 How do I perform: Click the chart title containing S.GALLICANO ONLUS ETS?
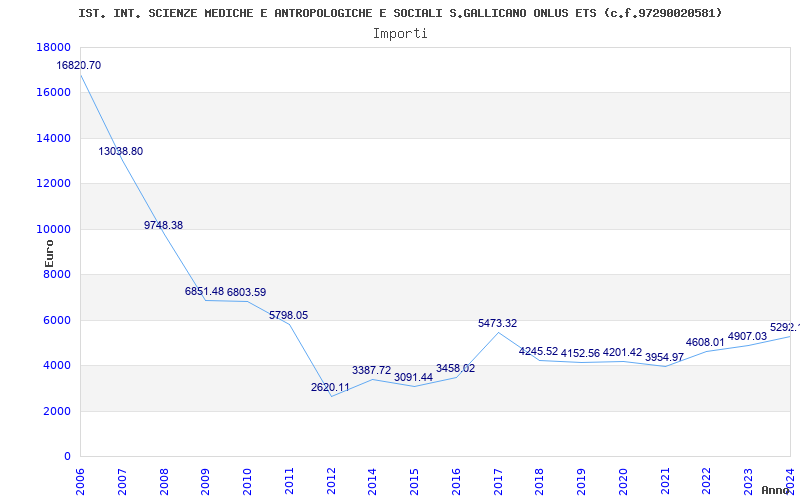(400, 13)
